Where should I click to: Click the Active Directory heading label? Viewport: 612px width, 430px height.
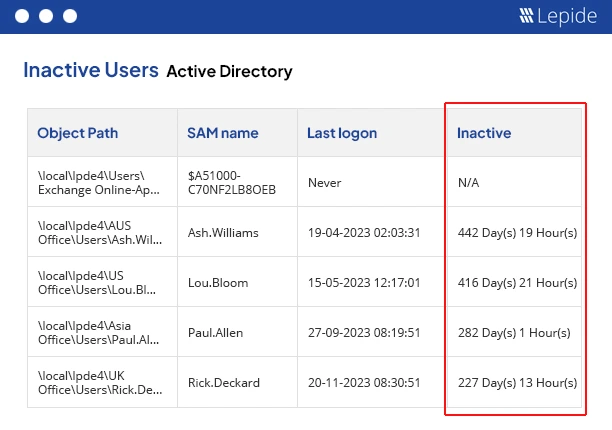click(x=229, y=72)
